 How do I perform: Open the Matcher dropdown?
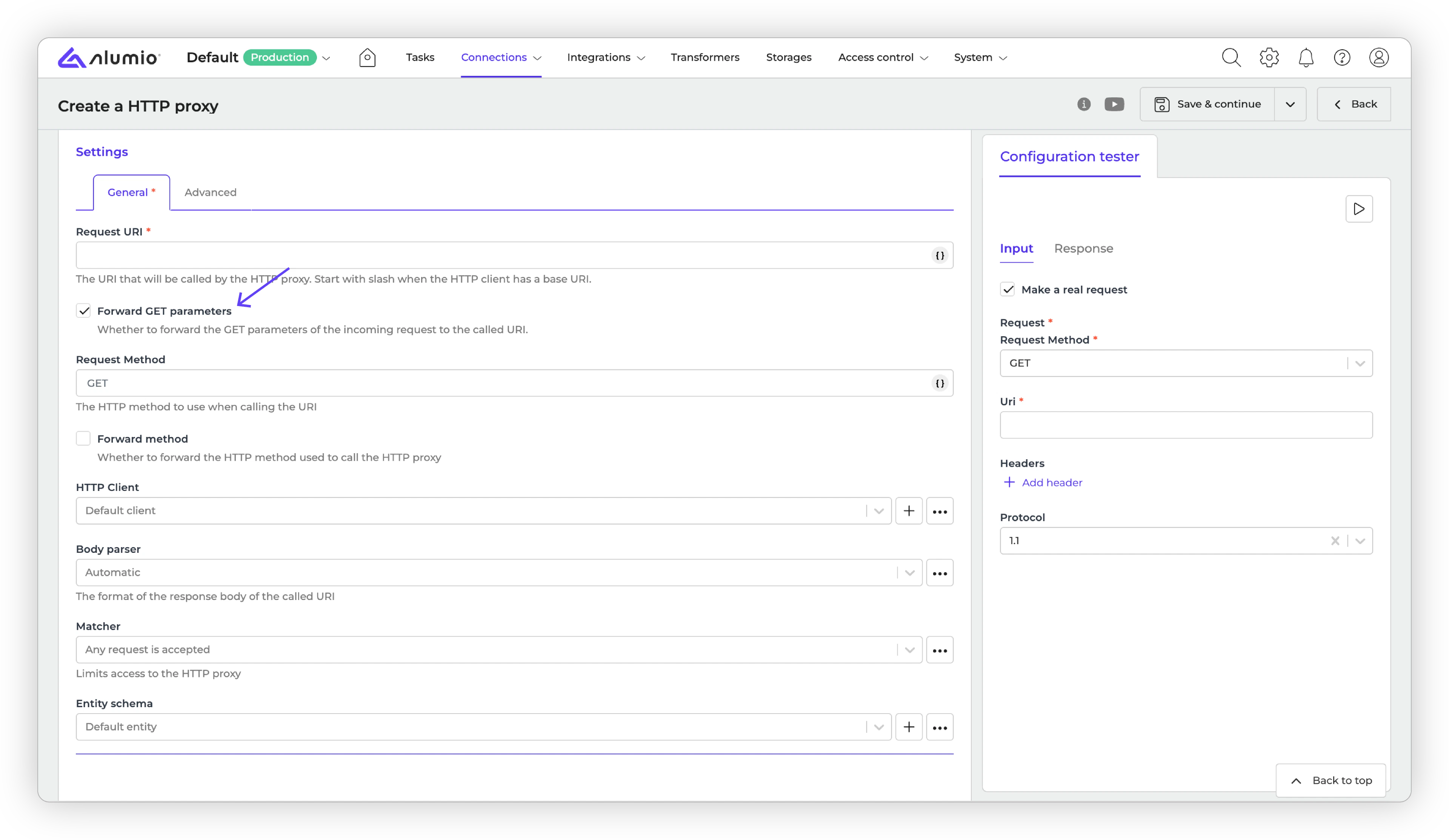click(x=499, y=650)
